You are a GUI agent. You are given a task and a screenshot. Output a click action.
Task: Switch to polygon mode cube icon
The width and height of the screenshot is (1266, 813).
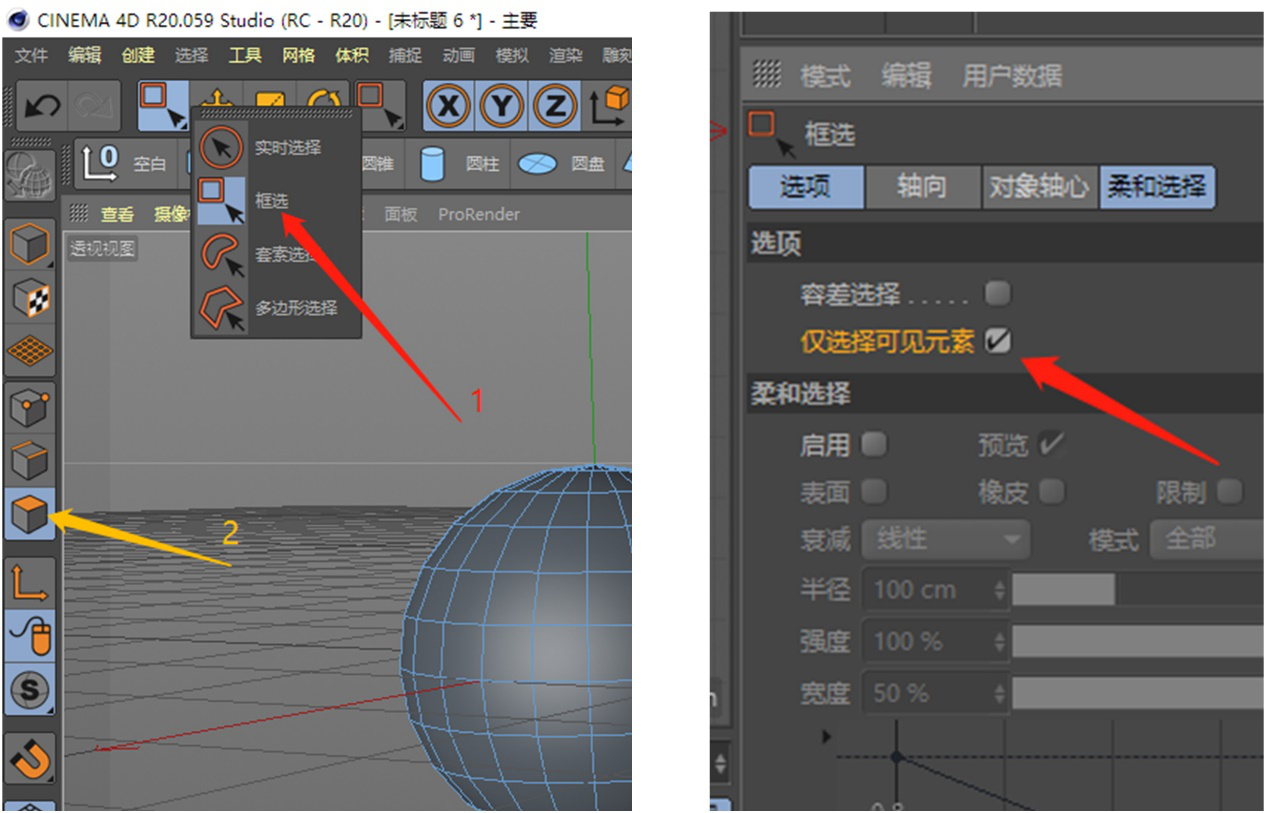click(x=29, y=514)
